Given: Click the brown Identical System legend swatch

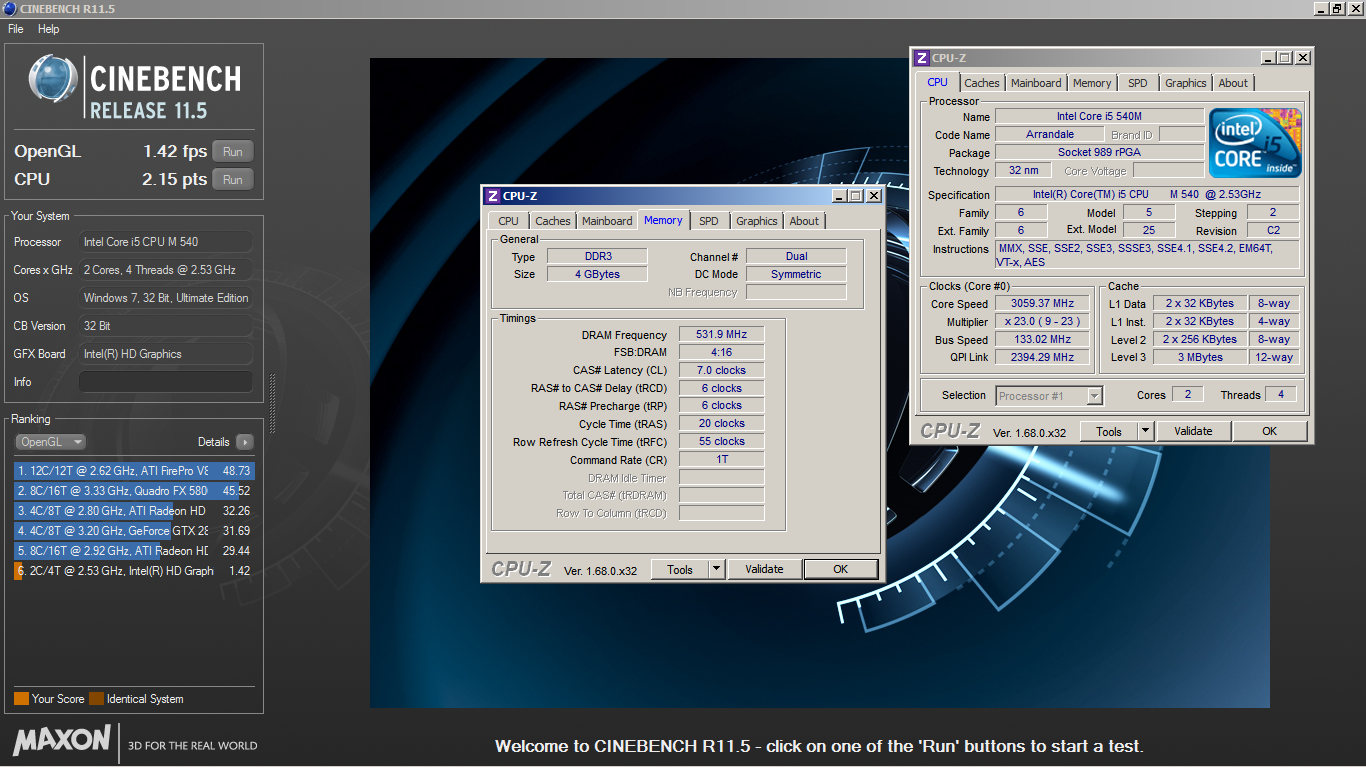Looking at the screenshot, I should tap(96, 699).
